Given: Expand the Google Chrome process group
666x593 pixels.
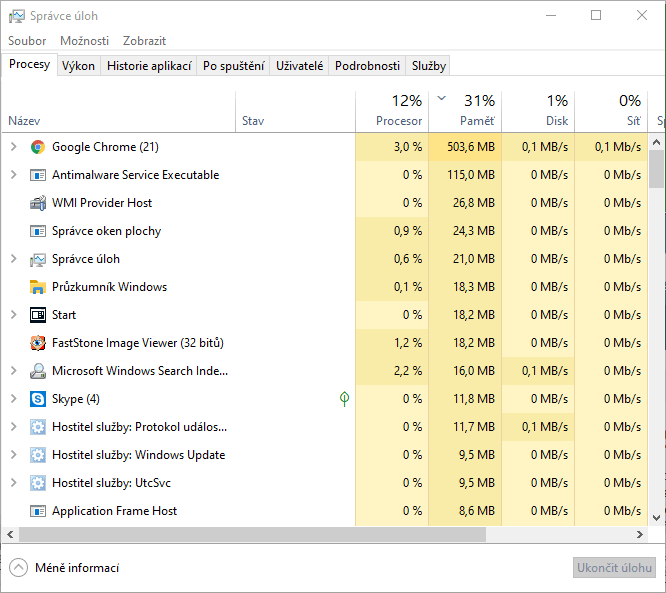Looking at the screenshot, I should point(13,147).
